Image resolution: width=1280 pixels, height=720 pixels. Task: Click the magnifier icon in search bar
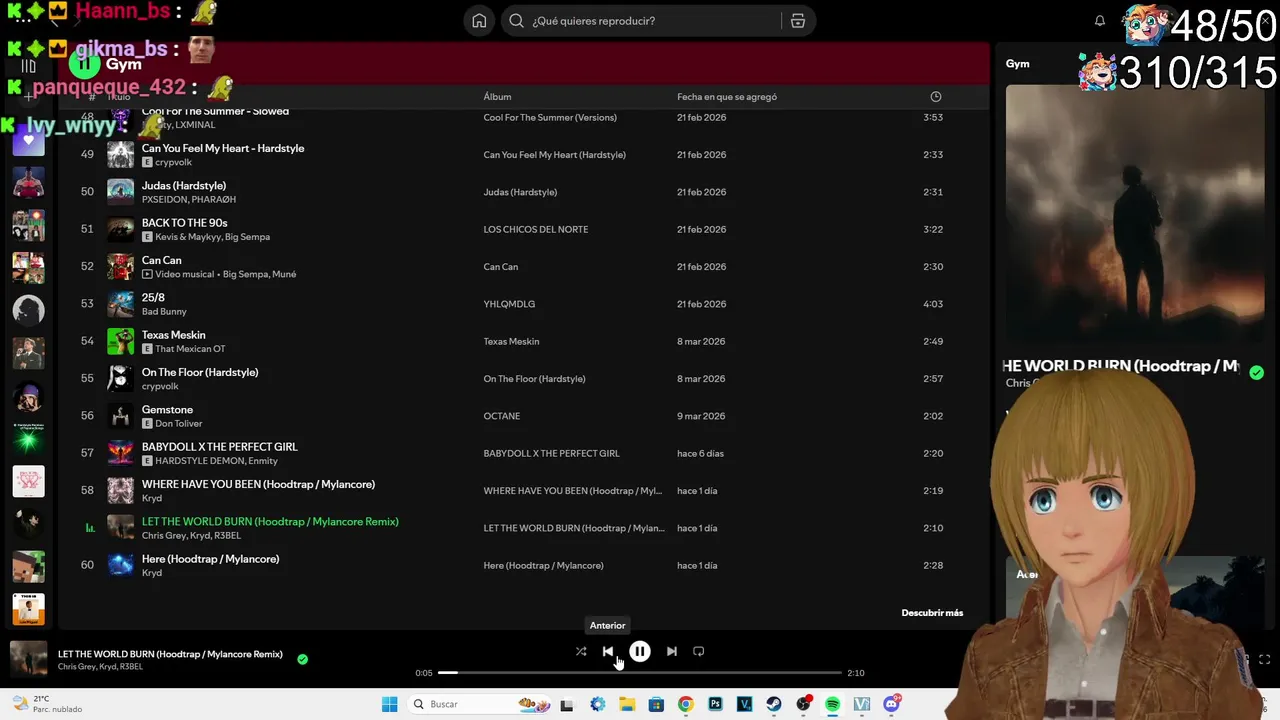pos(516,21)
